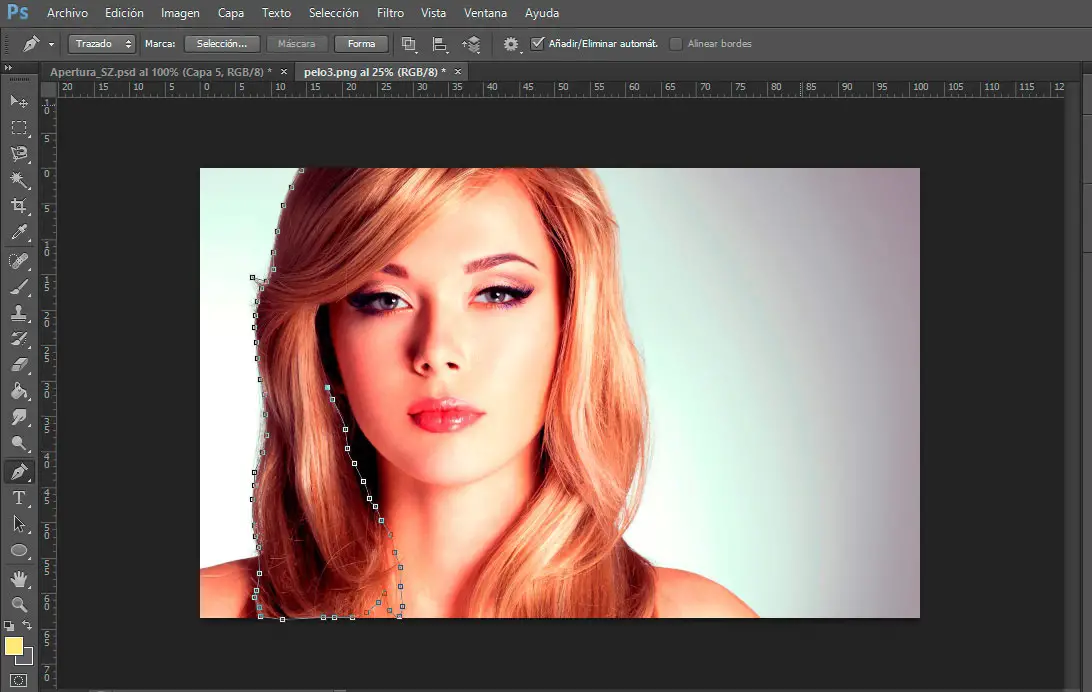Activate the Crop tool
1092x692 pixels.
tap(19, 206)
